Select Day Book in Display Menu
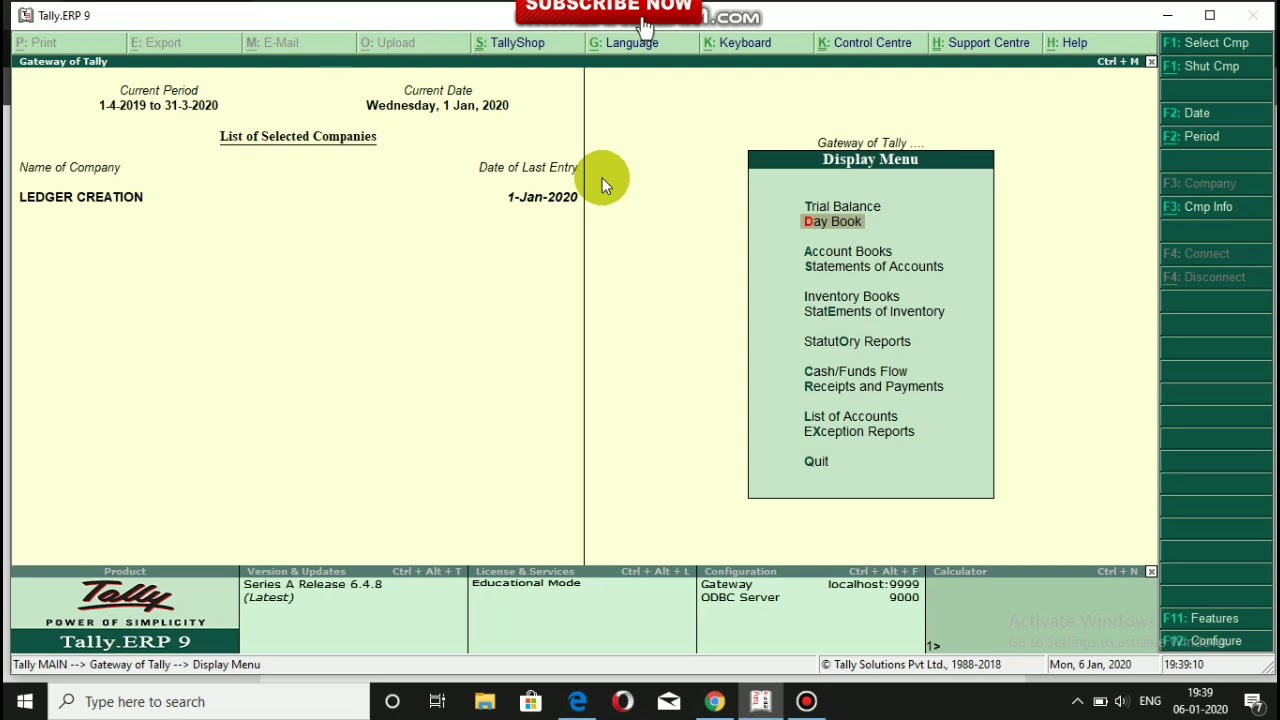Viewport: 1280px width, 720px height. 832,221
